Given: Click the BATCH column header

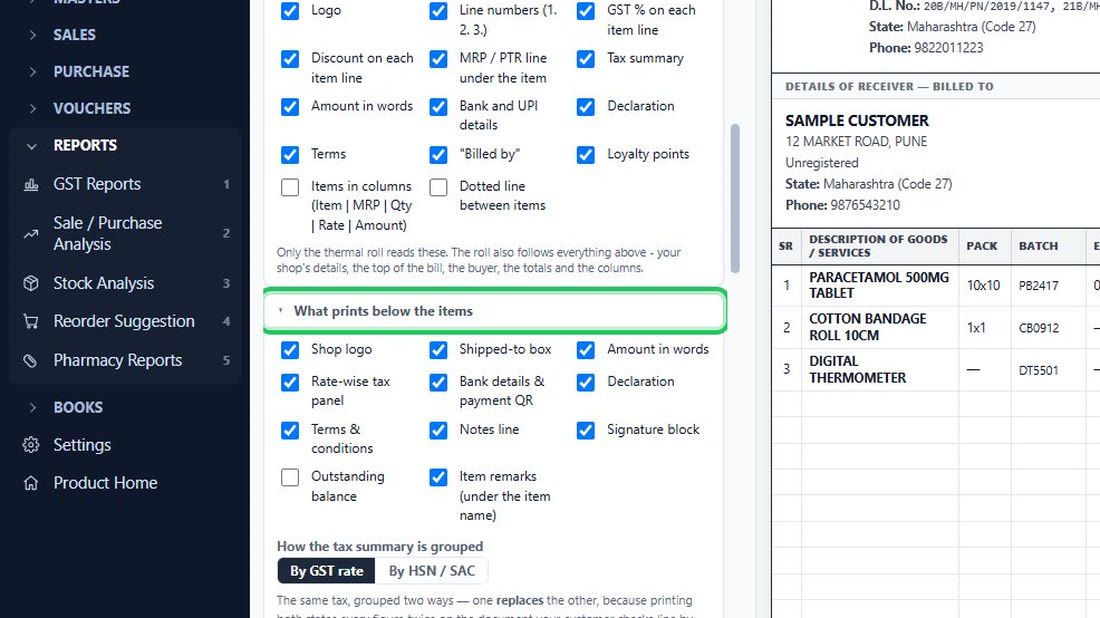Looking at the screenshot, I should [1038, 246].
